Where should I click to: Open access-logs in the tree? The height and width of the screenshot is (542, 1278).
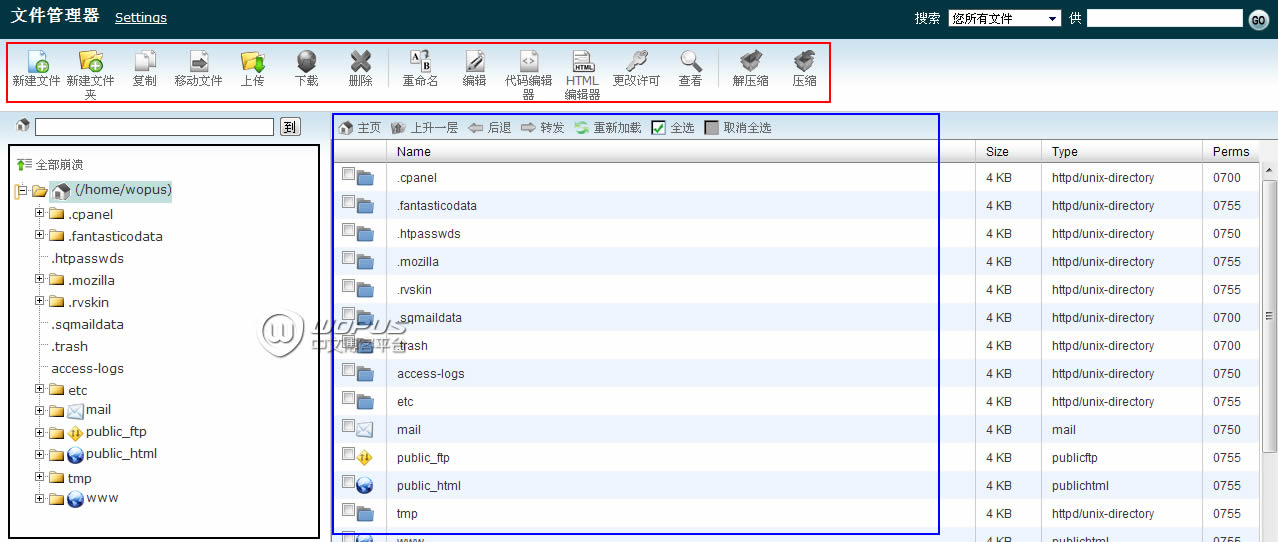pyautogui.click(x=88, y=368)
